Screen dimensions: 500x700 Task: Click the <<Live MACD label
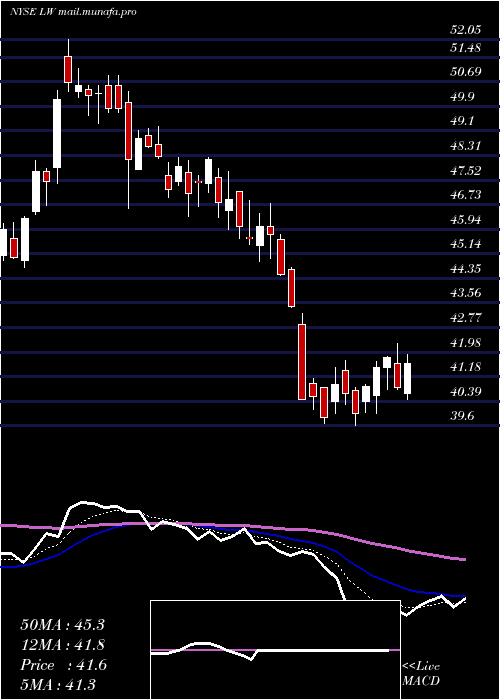tap(421, 674)
